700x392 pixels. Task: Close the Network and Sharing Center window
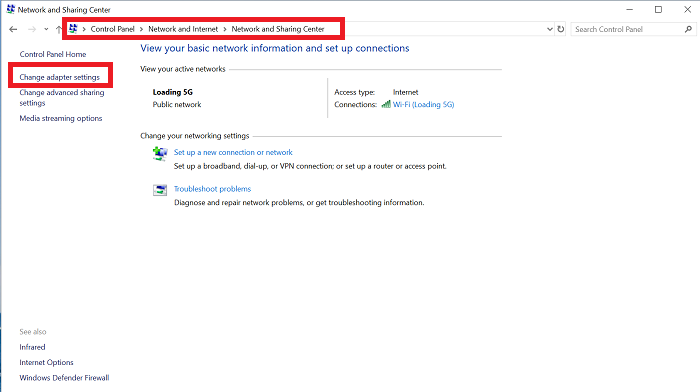(x=688, y=9)
